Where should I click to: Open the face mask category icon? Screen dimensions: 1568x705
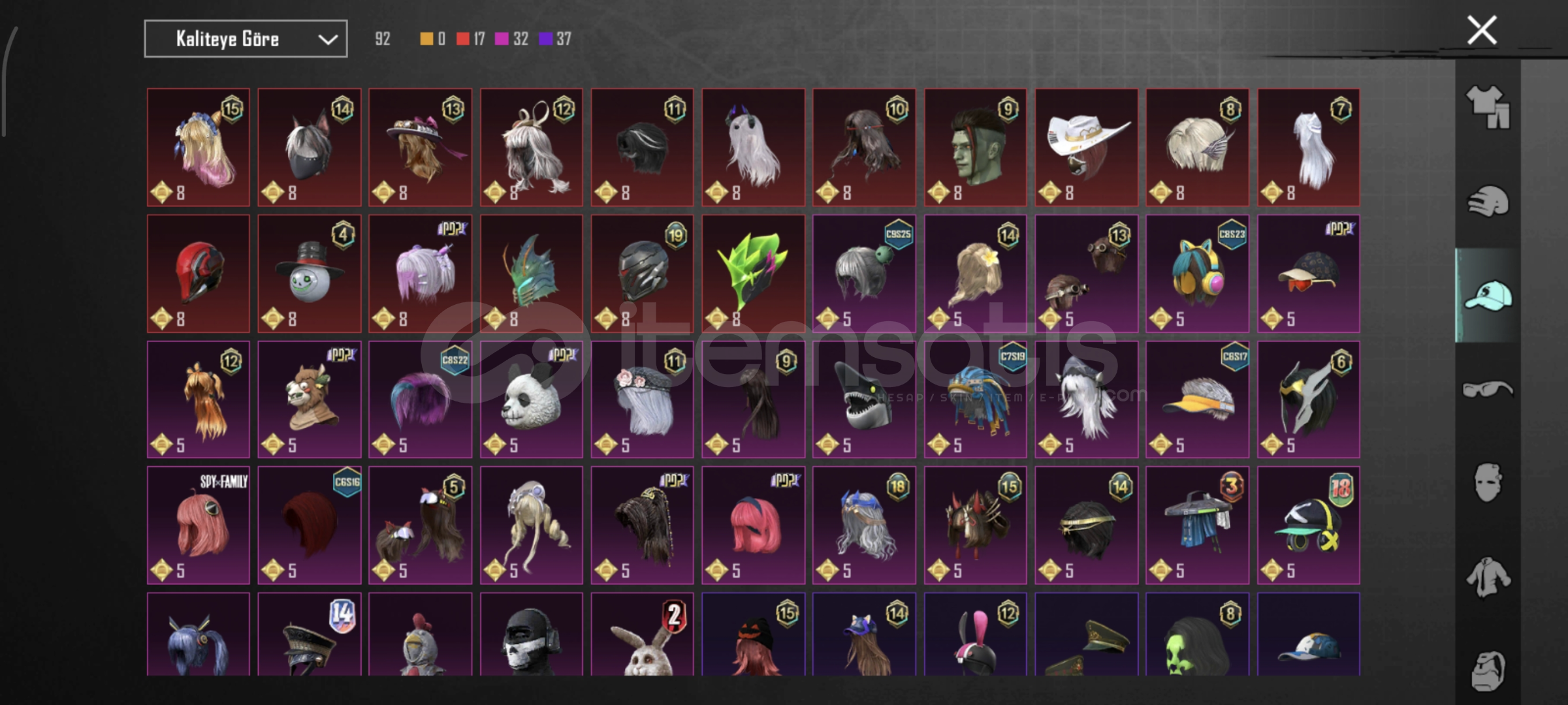1488,483
